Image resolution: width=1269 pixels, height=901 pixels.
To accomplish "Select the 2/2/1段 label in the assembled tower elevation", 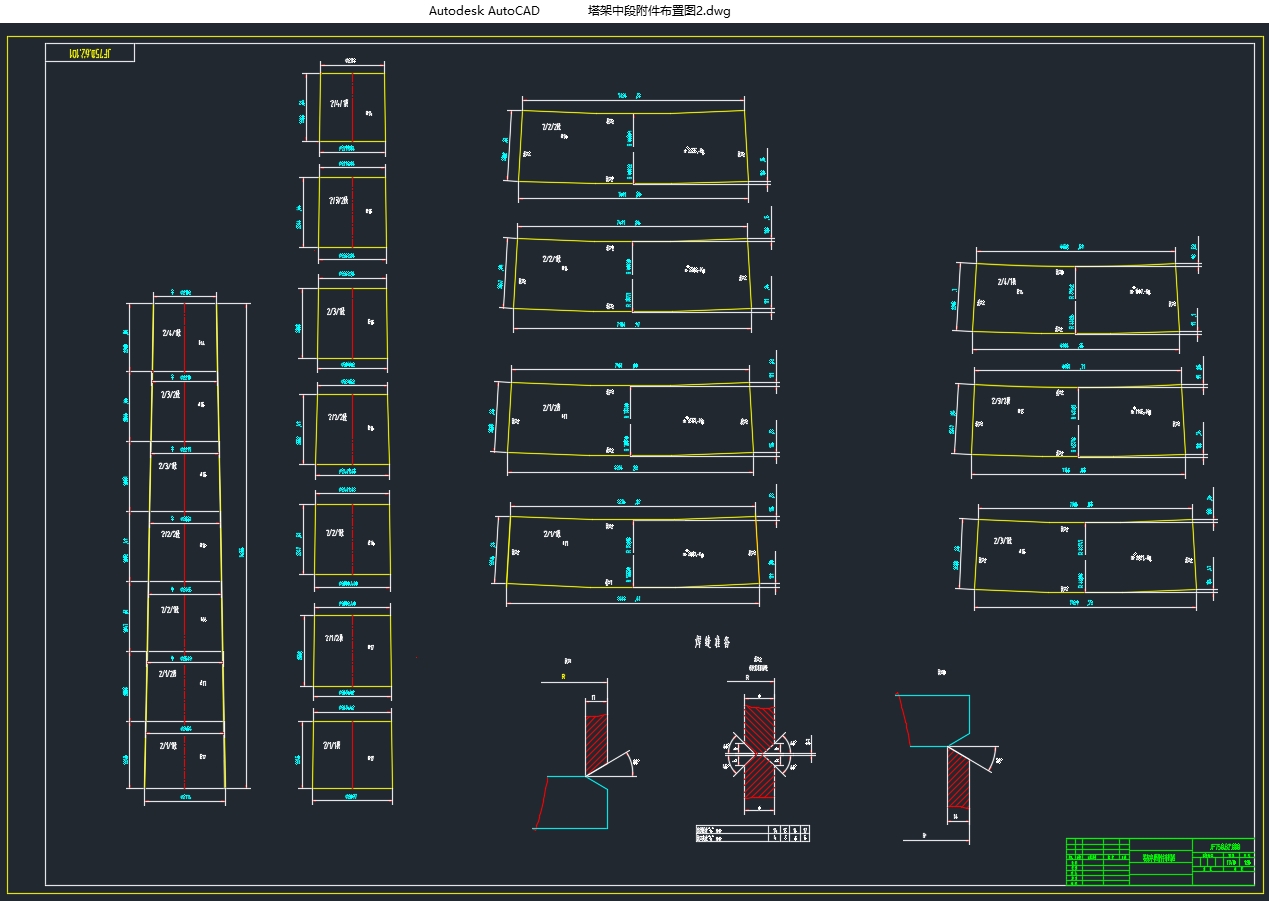I will tap(171, 609).
